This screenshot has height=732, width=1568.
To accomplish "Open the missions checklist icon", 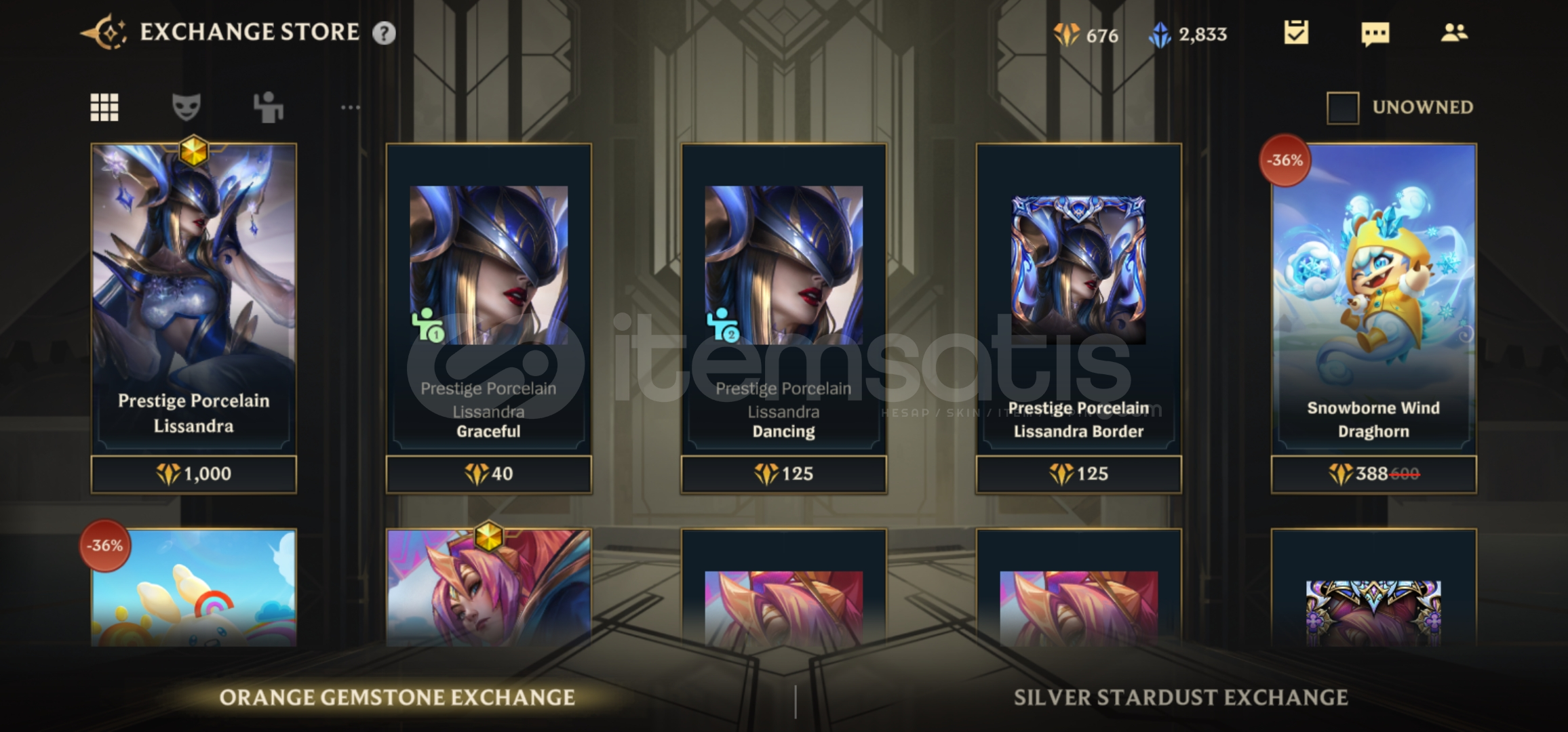I will [x=1296, y=33].
